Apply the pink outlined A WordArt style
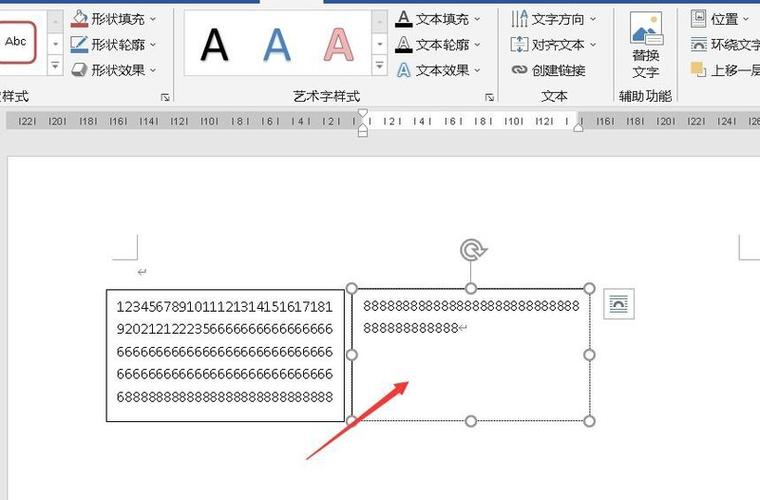Viewport: 760px width, 500px height. pos(338,45)
